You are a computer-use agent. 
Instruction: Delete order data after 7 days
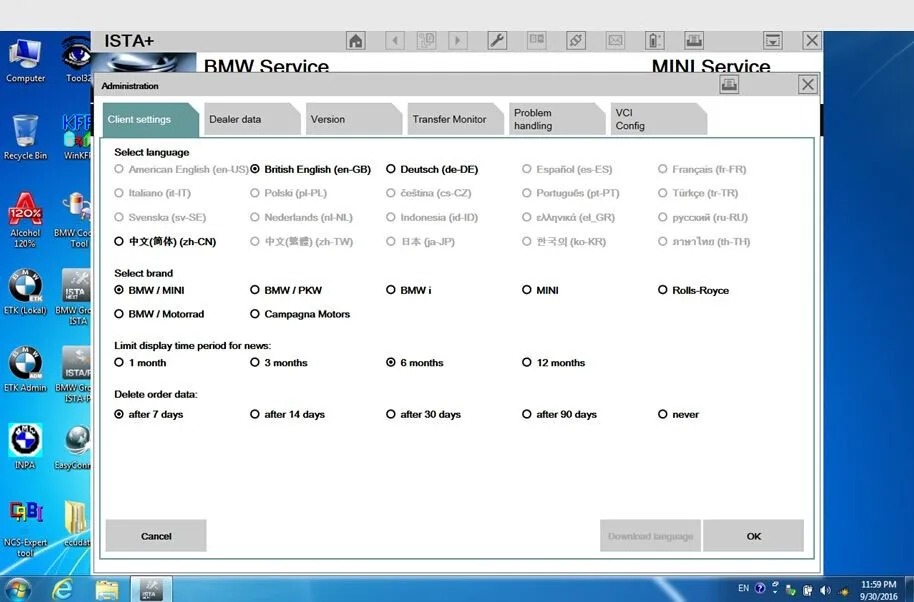[149, 414]
